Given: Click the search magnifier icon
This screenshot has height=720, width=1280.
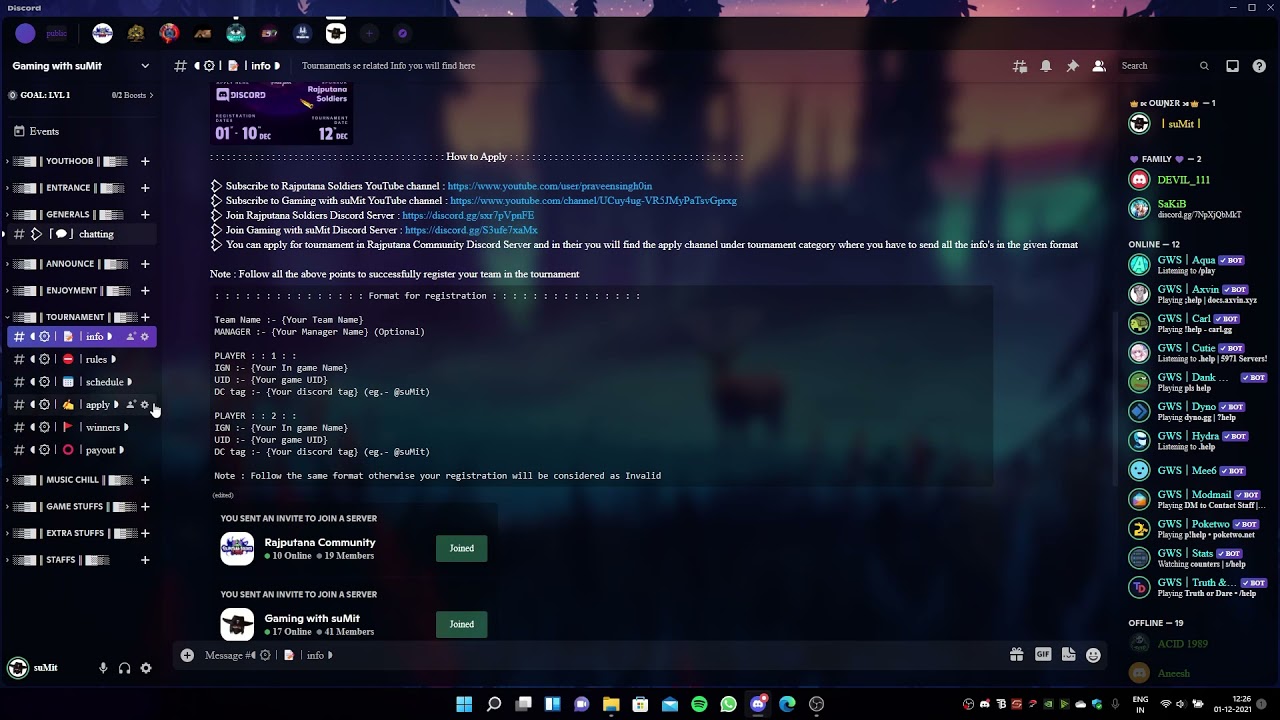Looking at the screenshot, I should tap(1204, 66).
